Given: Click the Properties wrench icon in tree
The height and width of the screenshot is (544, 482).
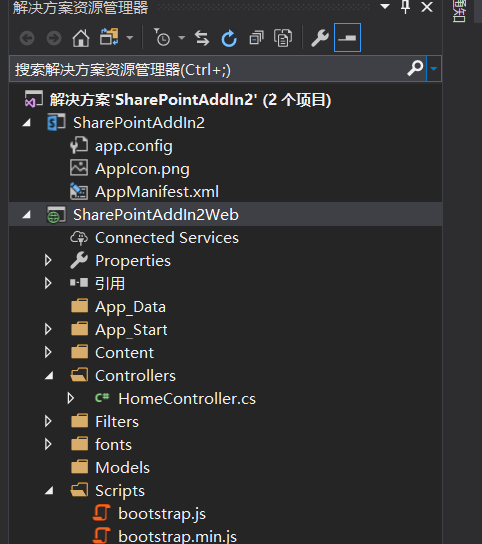Looking at the screenshot, I should pyautogui.click(x=79, y=260).
